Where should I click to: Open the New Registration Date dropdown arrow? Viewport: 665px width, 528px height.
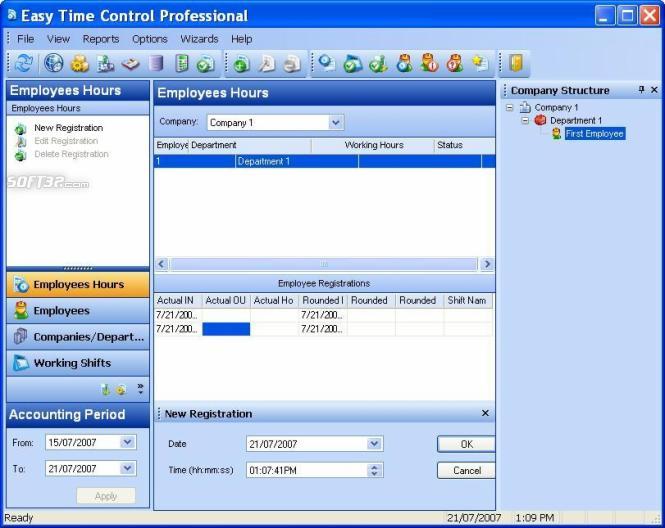[x=374, y=444]
